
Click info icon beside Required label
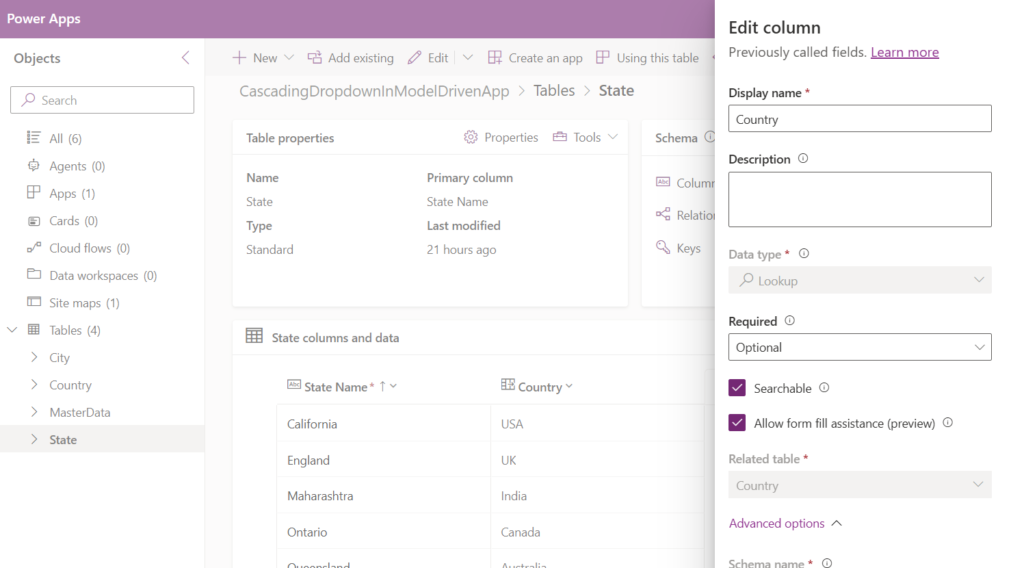click(x=790, y=321)
